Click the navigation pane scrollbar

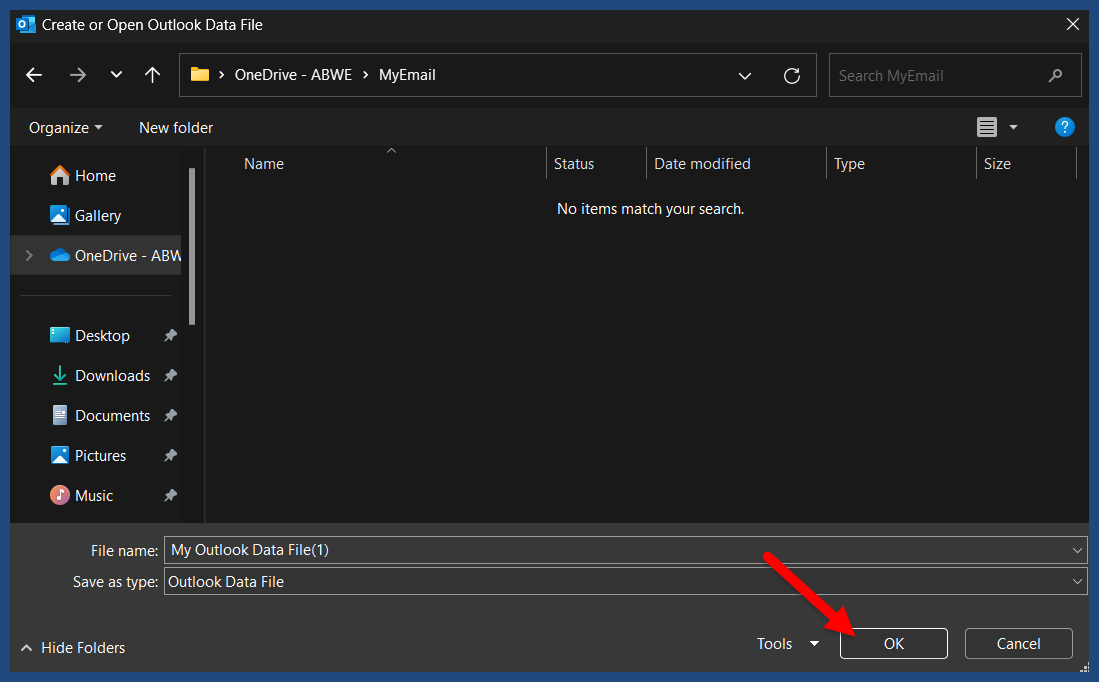[x=192, y=247]
